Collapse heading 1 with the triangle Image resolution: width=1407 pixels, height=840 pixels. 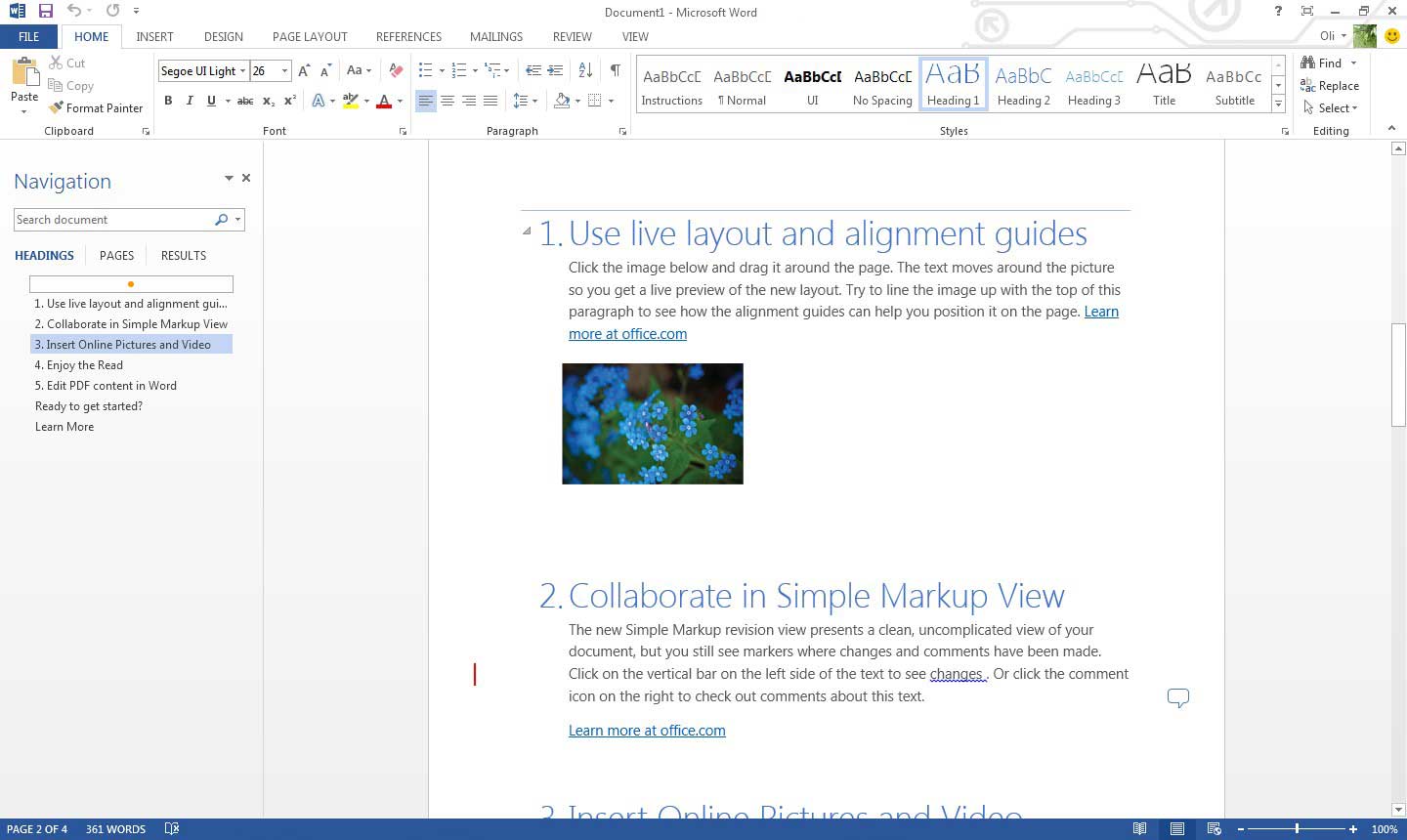pos(527,231)
